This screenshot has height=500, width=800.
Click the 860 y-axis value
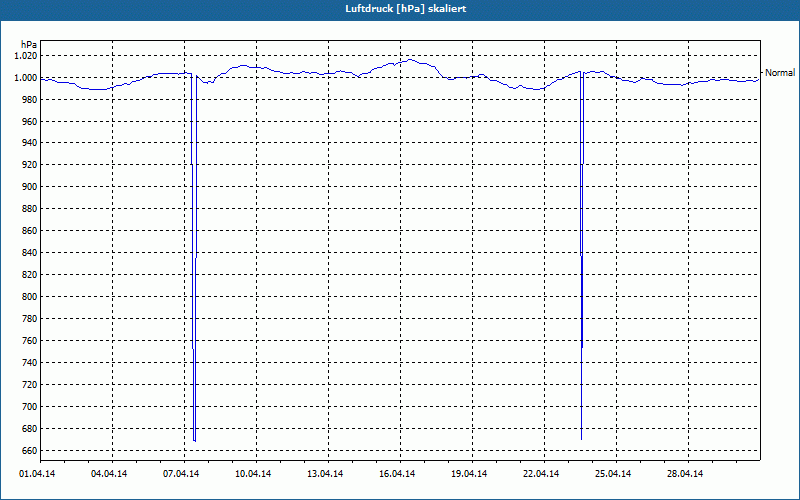(30, 231)
